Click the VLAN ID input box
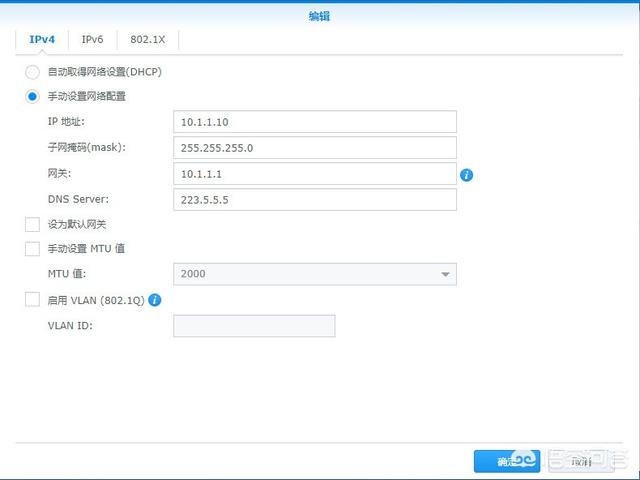Image resolution: width=640 pixels, height=480 pixels. [x=254, y=326]
